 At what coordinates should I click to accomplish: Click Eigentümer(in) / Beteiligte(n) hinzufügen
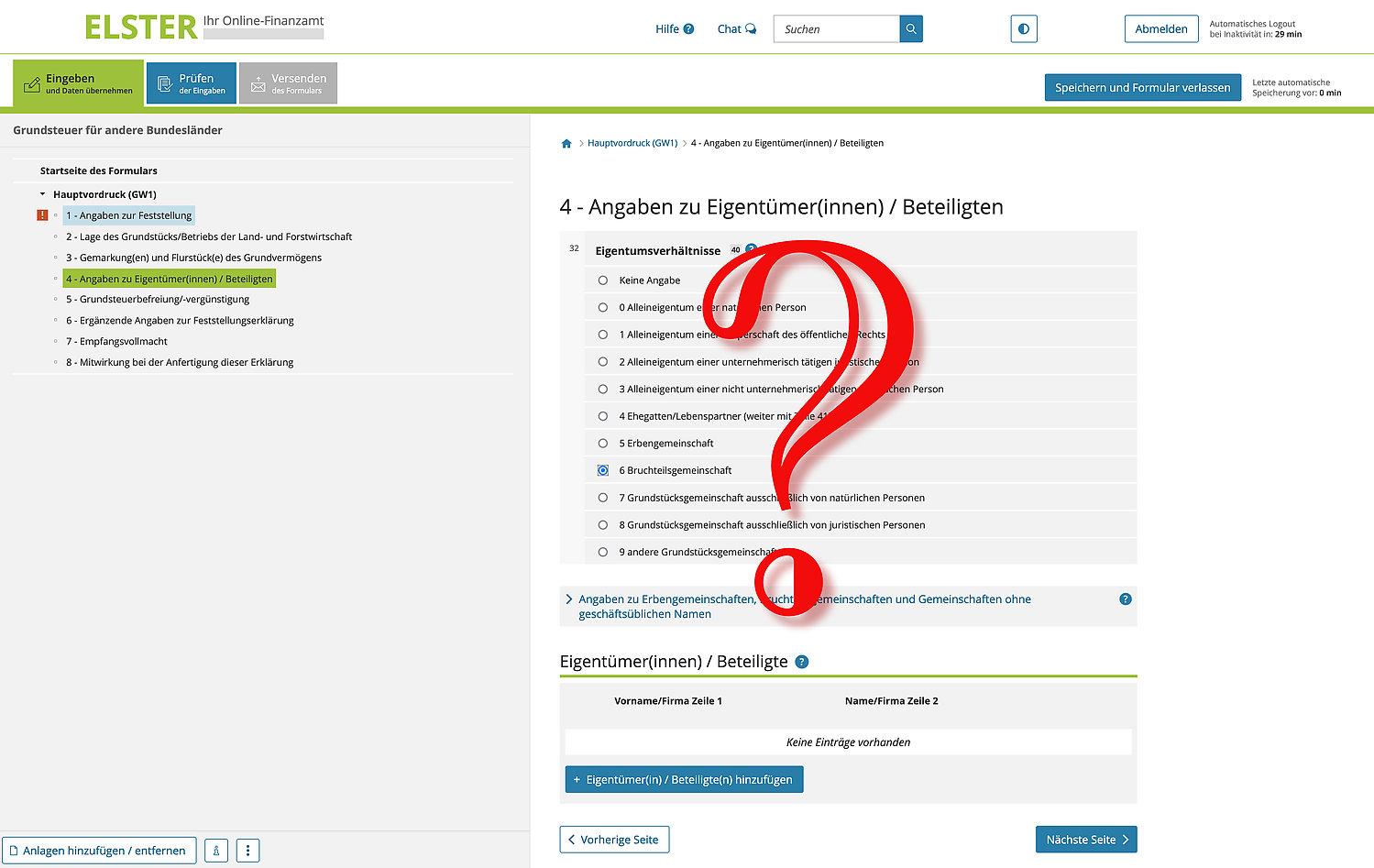pos(684,780)
